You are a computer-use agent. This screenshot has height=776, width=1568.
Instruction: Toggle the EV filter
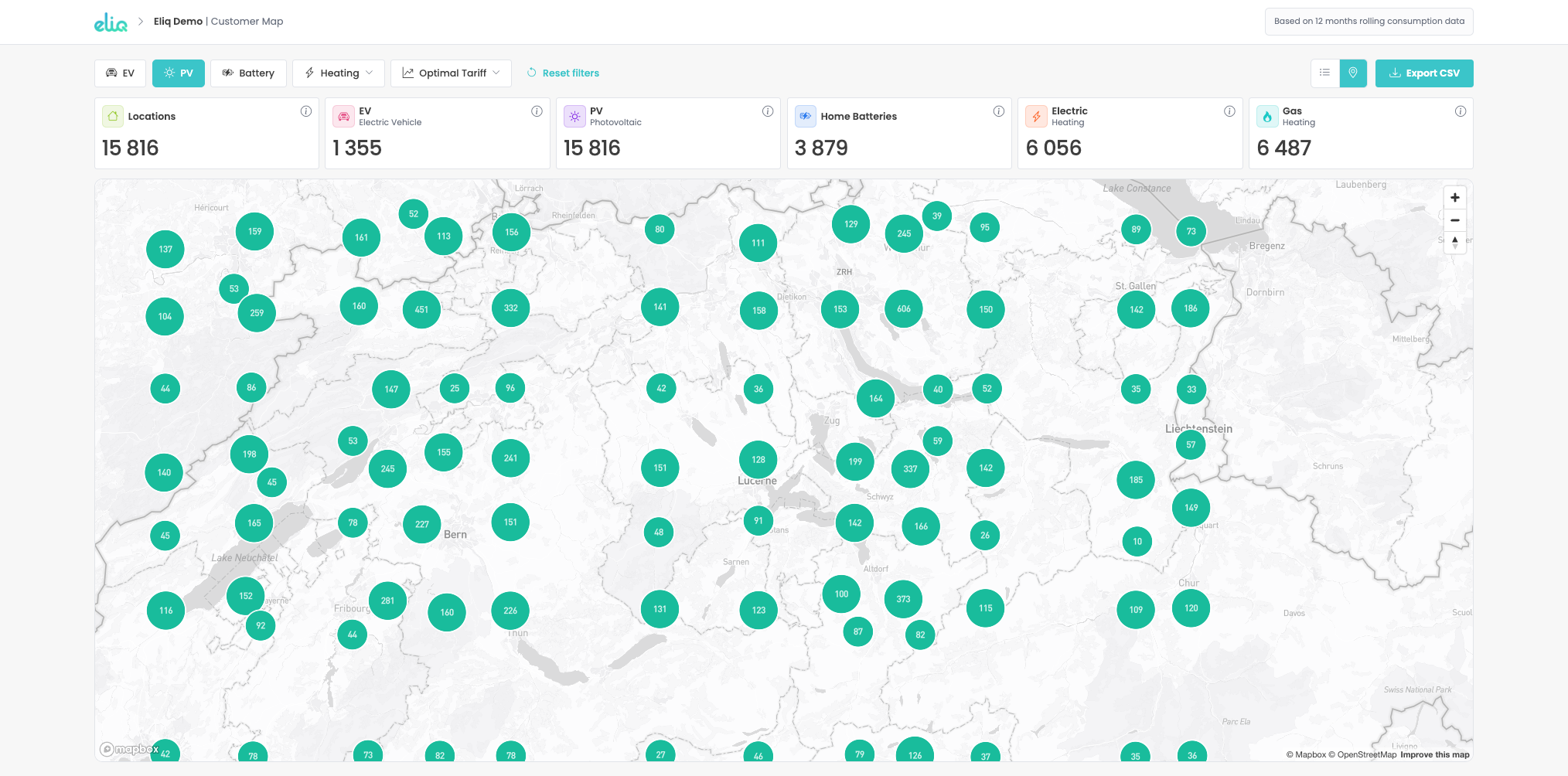point(121,73)
